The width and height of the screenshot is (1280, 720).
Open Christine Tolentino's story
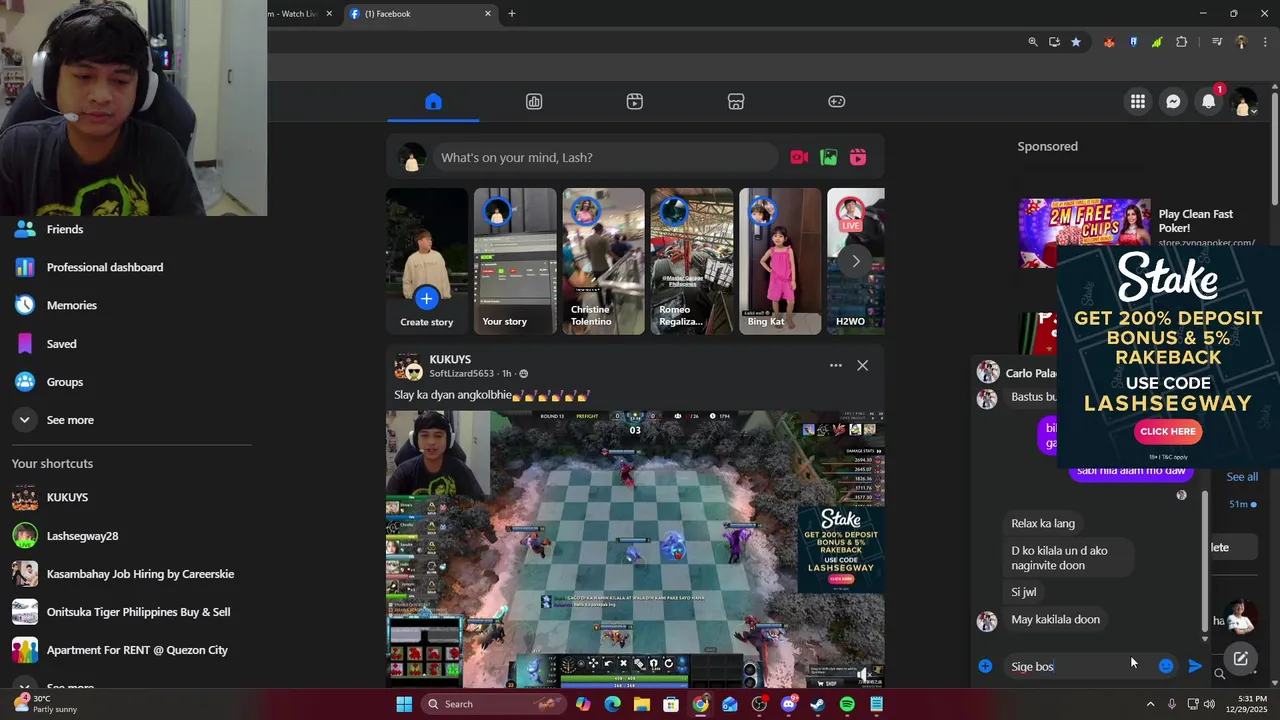[x=603, y=261]
